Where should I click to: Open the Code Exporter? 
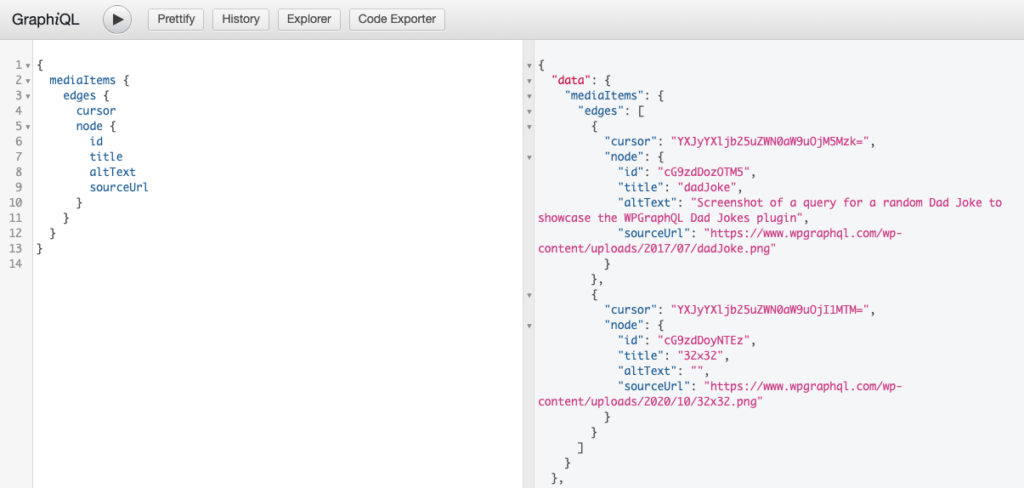pyautogui.click(x=397, y=19)
